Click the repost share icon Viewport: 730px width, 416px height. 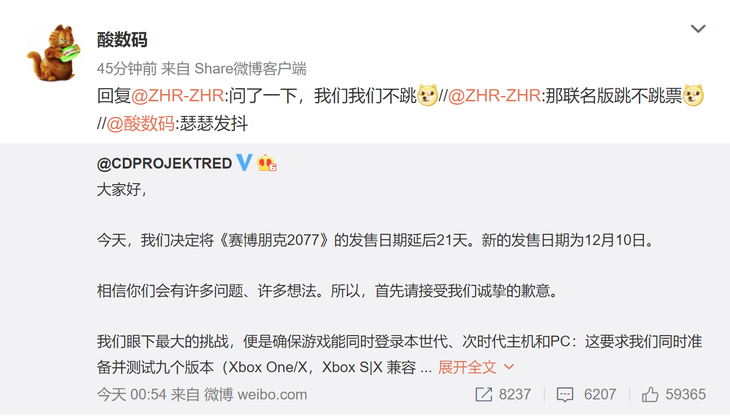[x=484, y=395]
